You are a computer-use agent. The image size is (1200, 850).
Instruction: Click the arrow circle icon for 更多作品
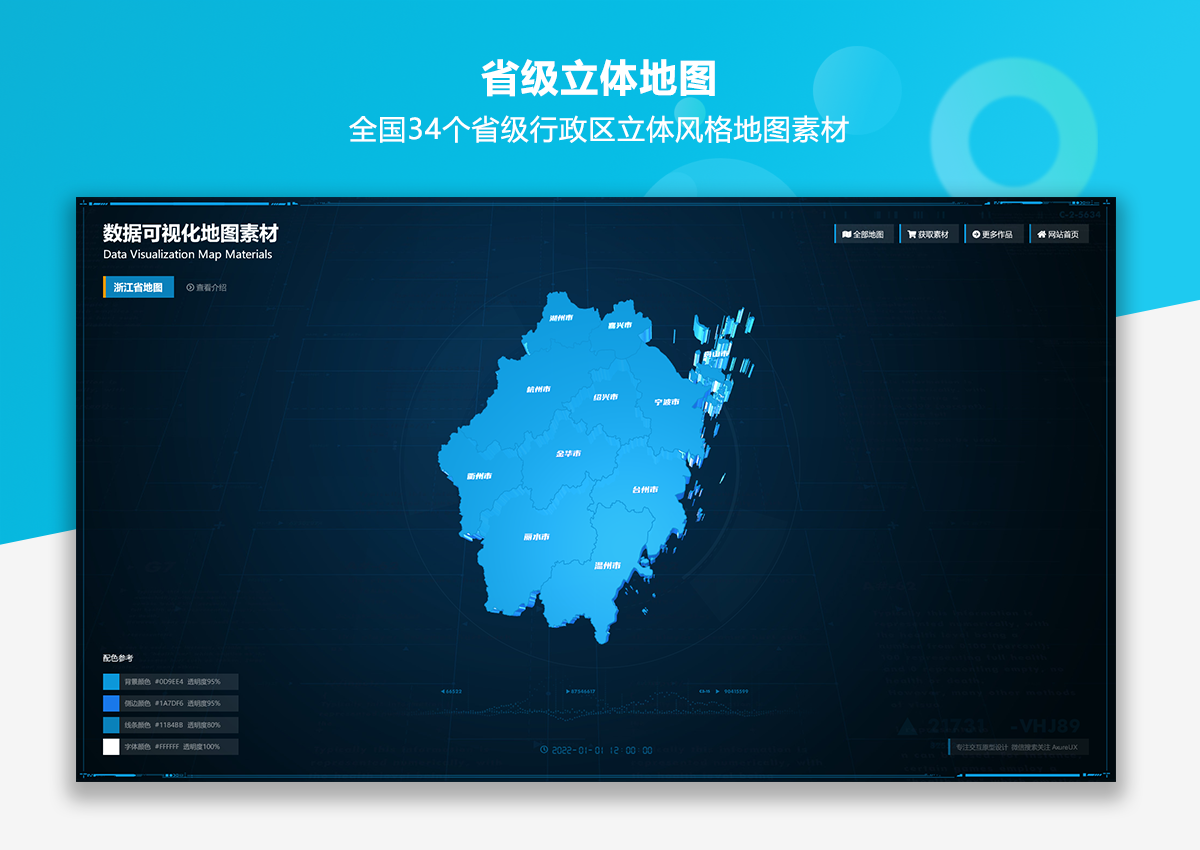(975, 235)
